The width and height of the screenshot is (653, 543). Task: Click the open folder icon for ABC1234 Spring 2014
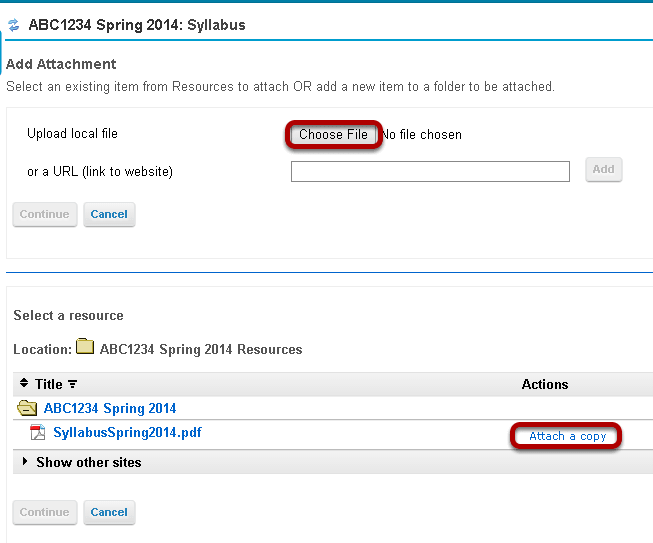(x=27, y=408)
